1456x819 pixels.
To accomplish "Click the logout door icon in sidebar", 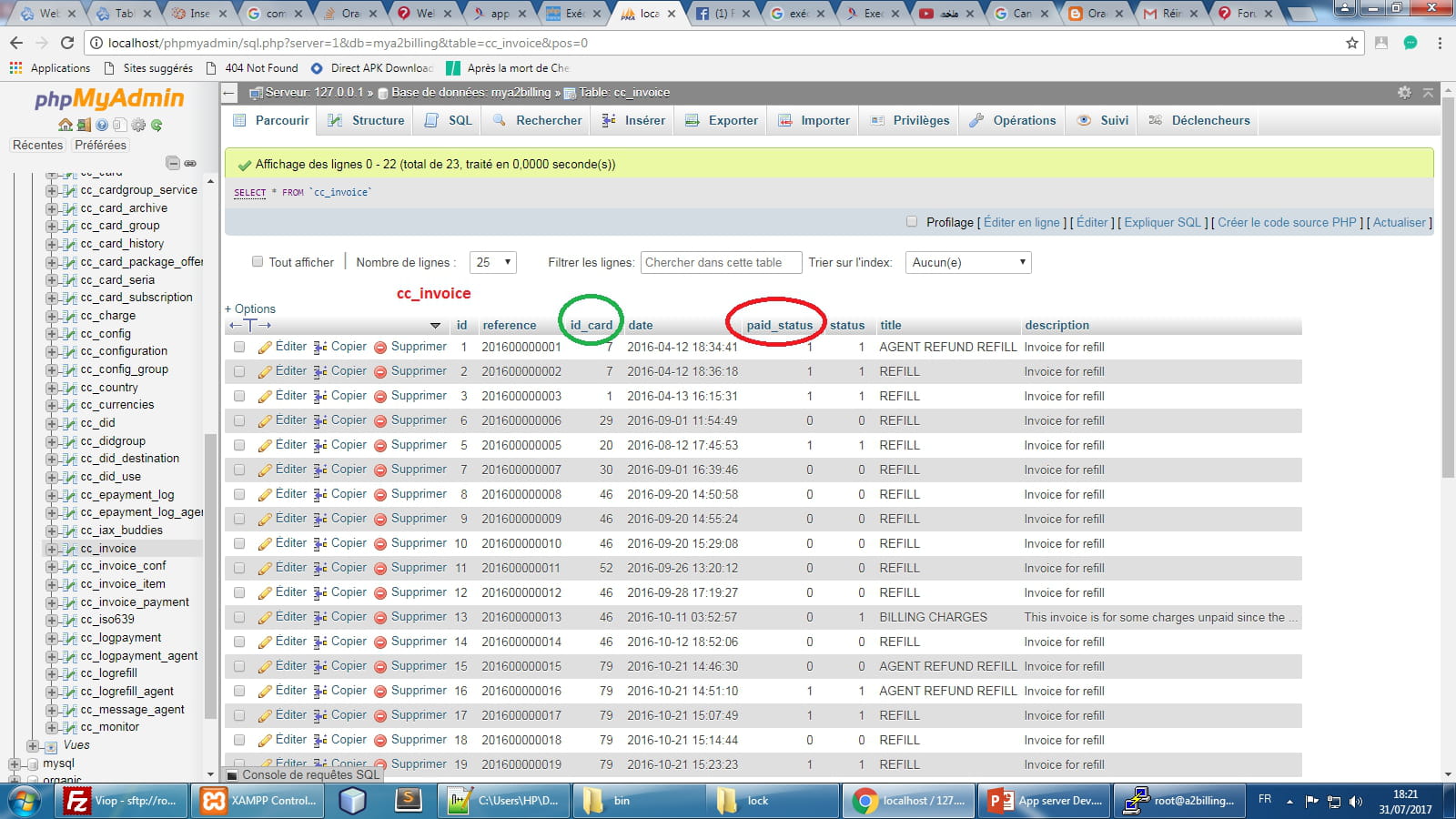I will click(x=83, y=125).
